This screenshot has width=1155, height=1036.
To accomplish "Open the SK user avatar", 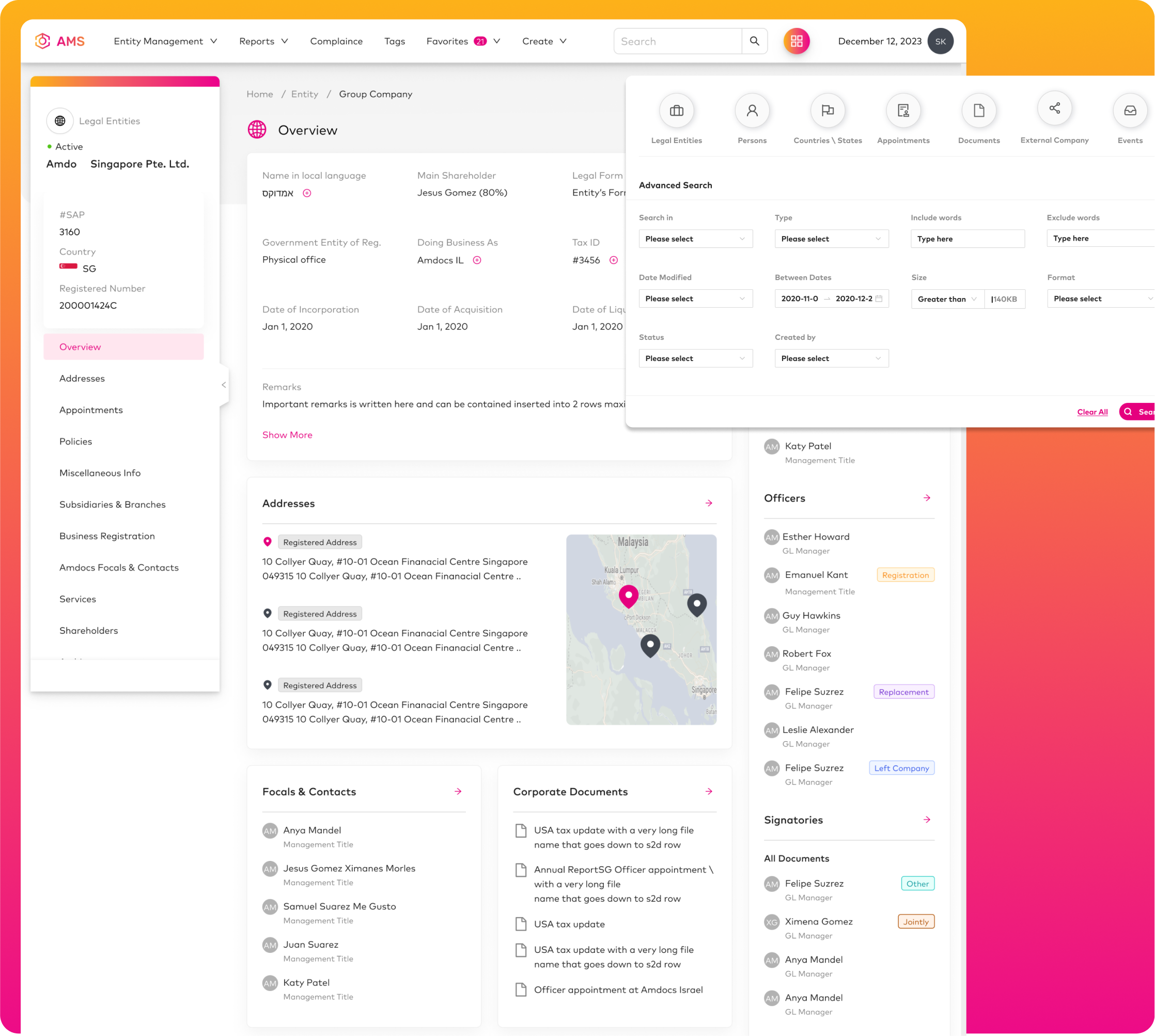I will click(x=941, y=41).
